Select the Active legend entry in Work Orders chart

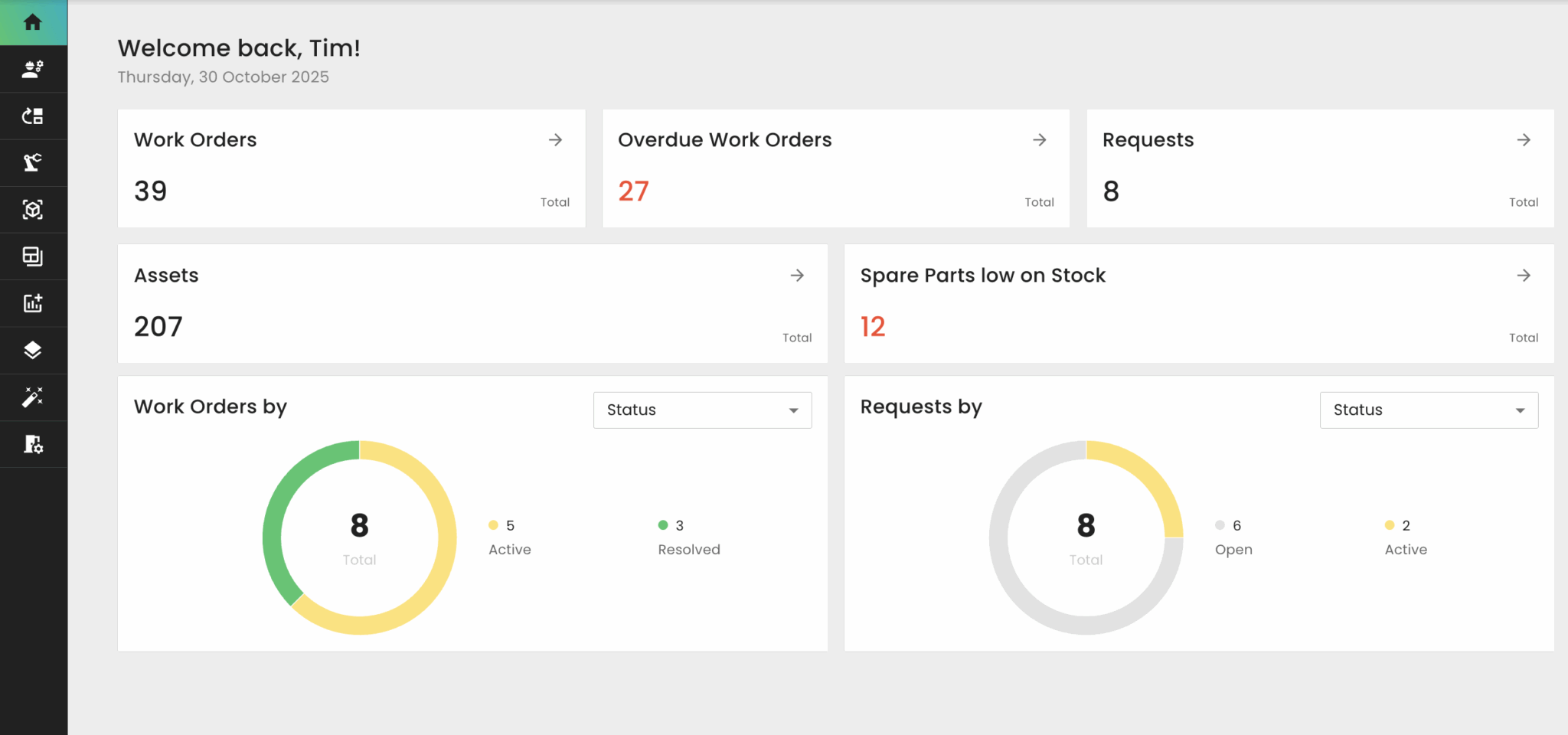click(508, 536)
